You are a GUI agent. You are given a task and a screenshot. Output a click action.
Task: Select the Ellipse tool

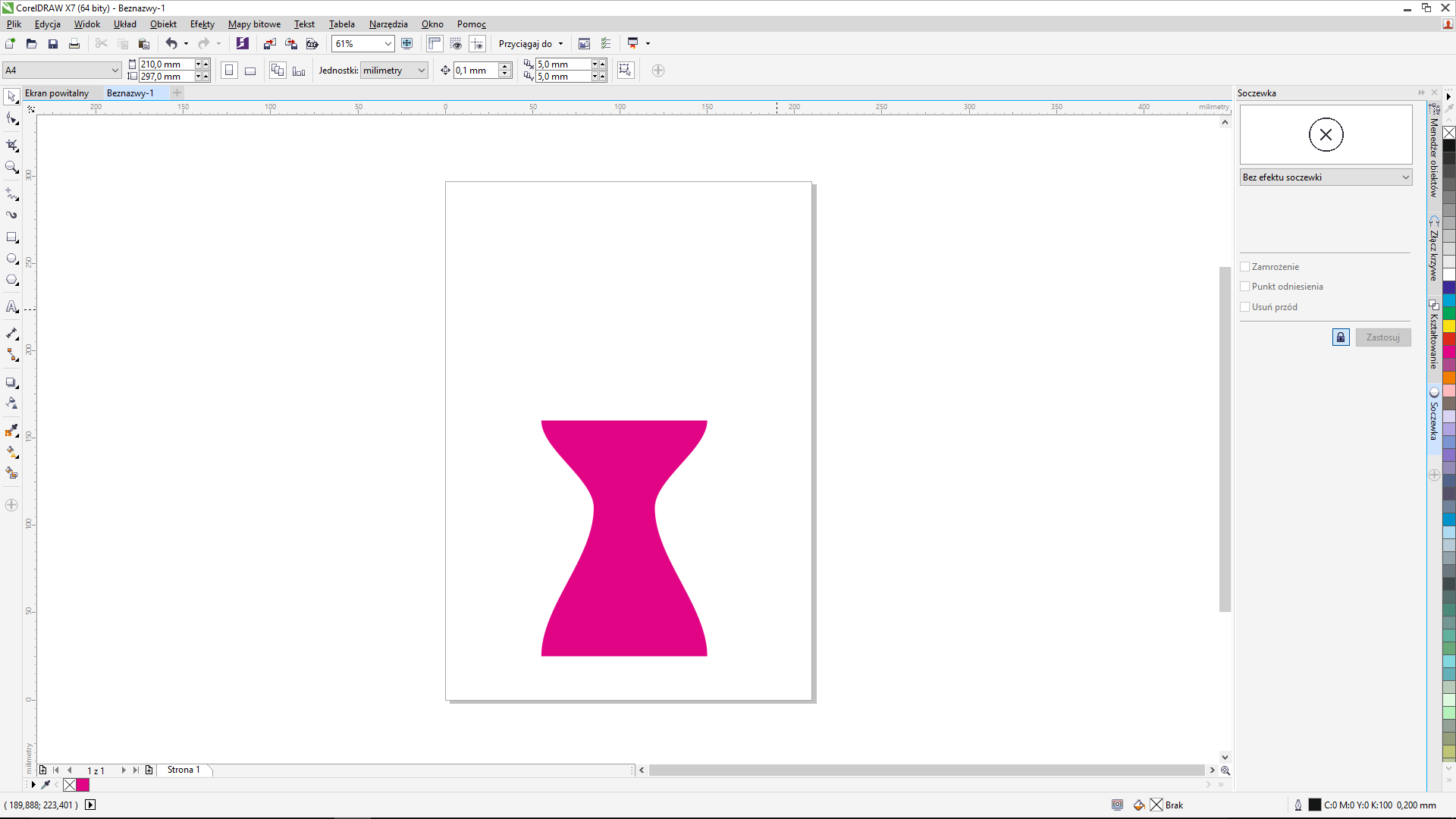pos(11,259)
